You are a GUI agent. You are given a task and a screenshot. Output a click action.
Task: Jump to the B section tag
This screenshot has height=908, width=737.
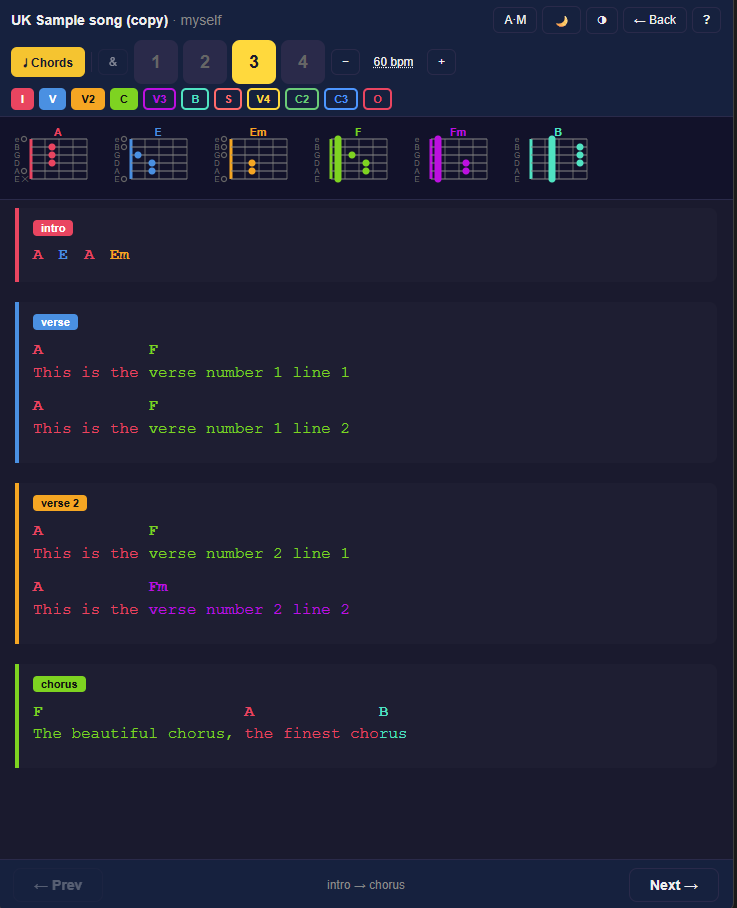[x=195, y=99]
